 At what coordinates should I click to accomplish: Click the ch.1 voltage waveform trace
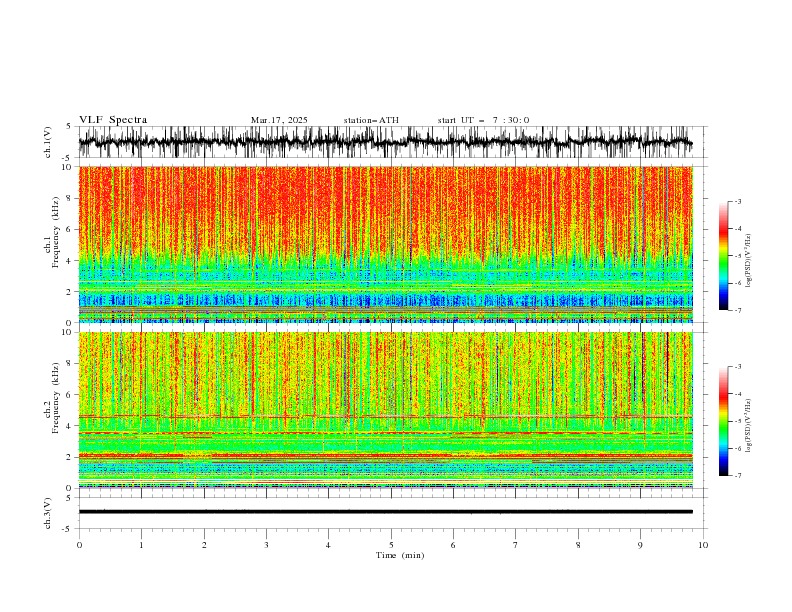point(386,142)
